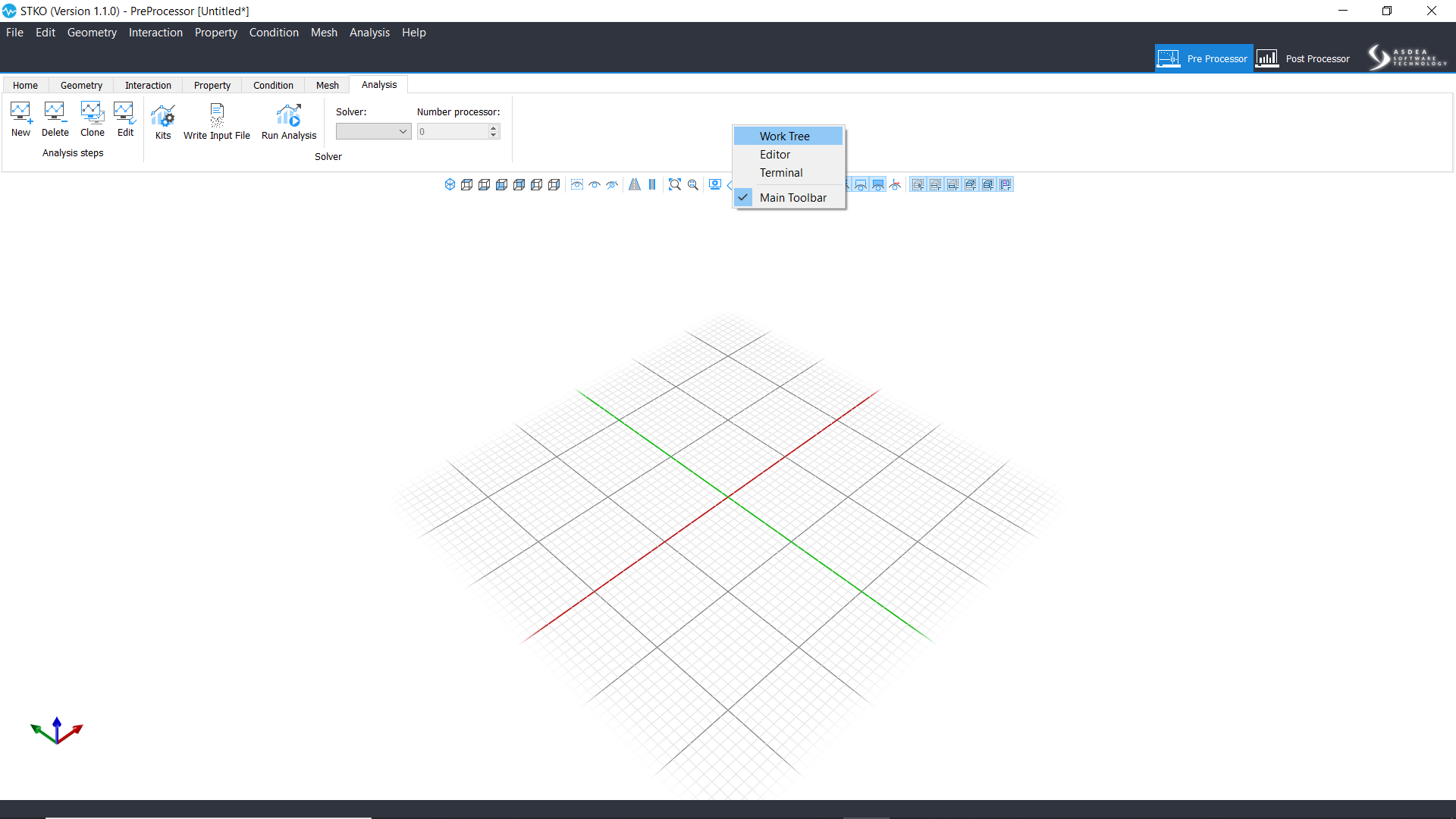
Task: Switch to Interaction ribbon tab
Action: (148, 85)
